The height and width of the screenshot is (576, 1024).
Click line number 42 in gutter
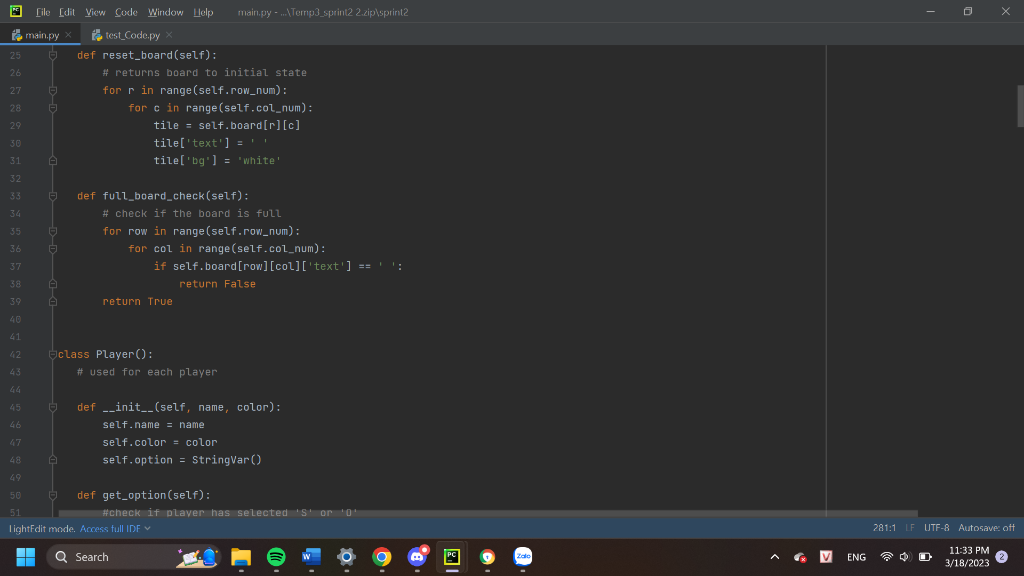tap(15, 355)
